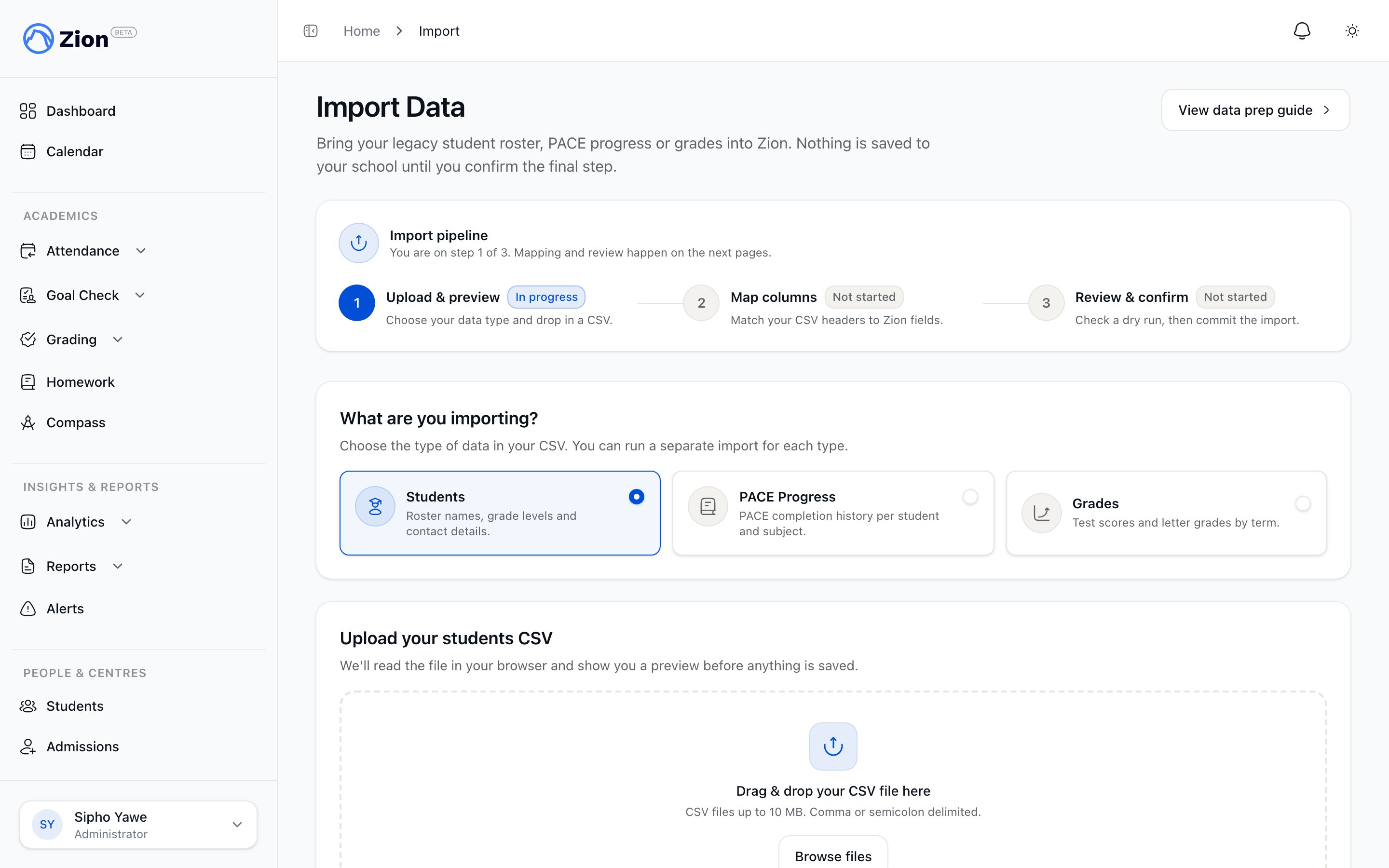Toggle the sidebar panel icon
1389x868 pixels.
311,31
